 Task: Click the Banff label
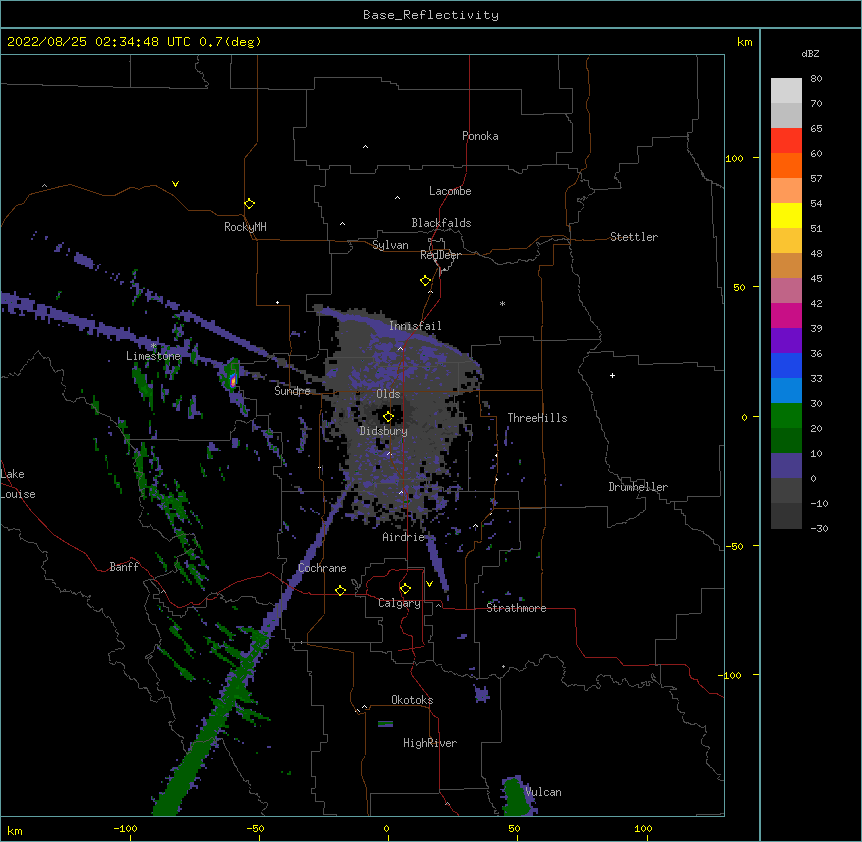pos(124,567)
